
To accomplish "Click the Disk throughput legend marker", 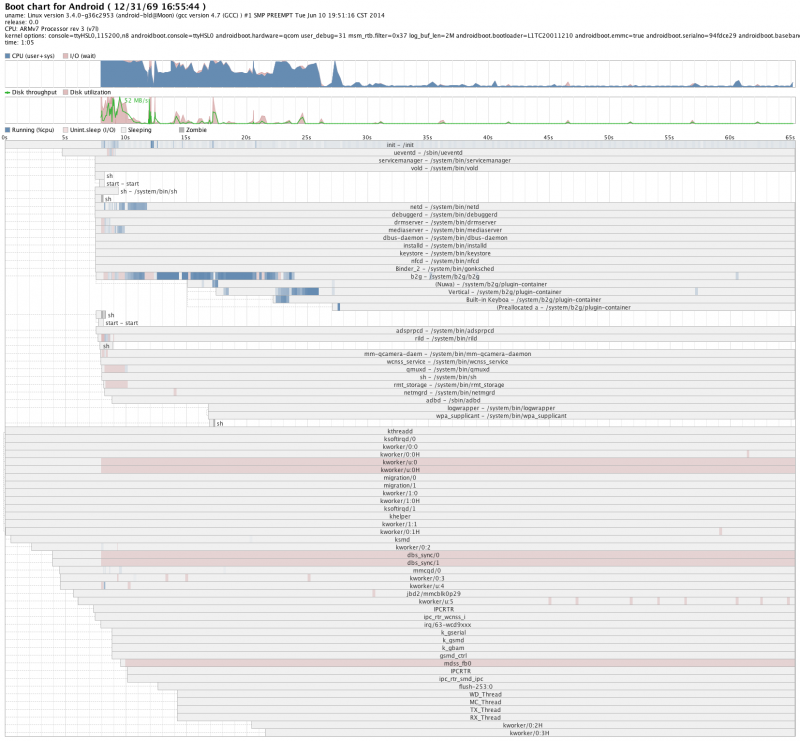I will click(x=8, y=92).
